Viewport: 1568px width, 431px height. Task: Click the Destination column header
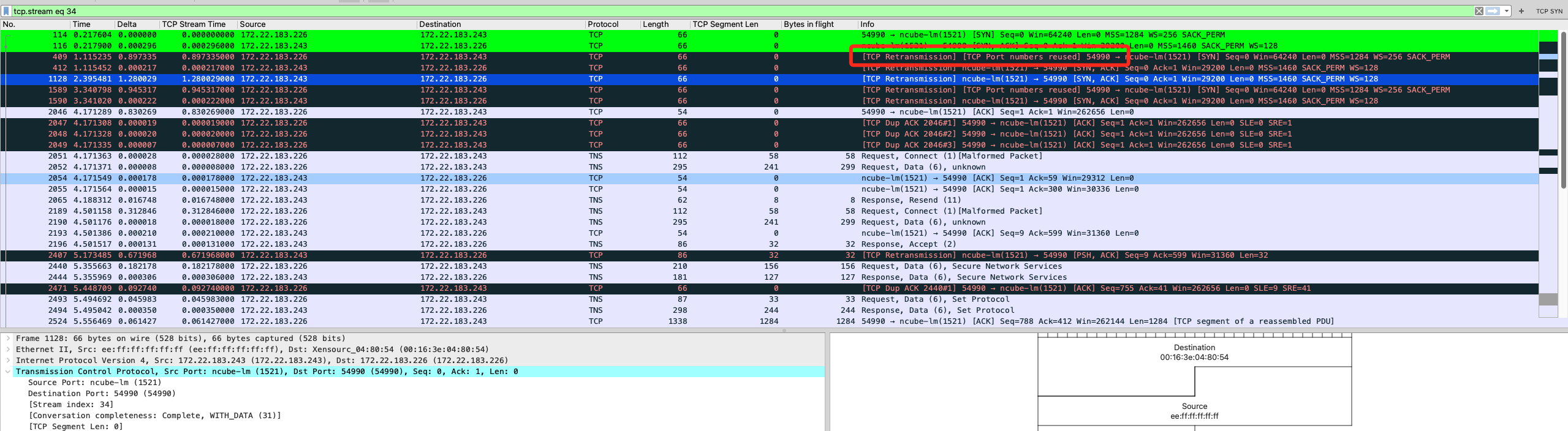[501, 24]
